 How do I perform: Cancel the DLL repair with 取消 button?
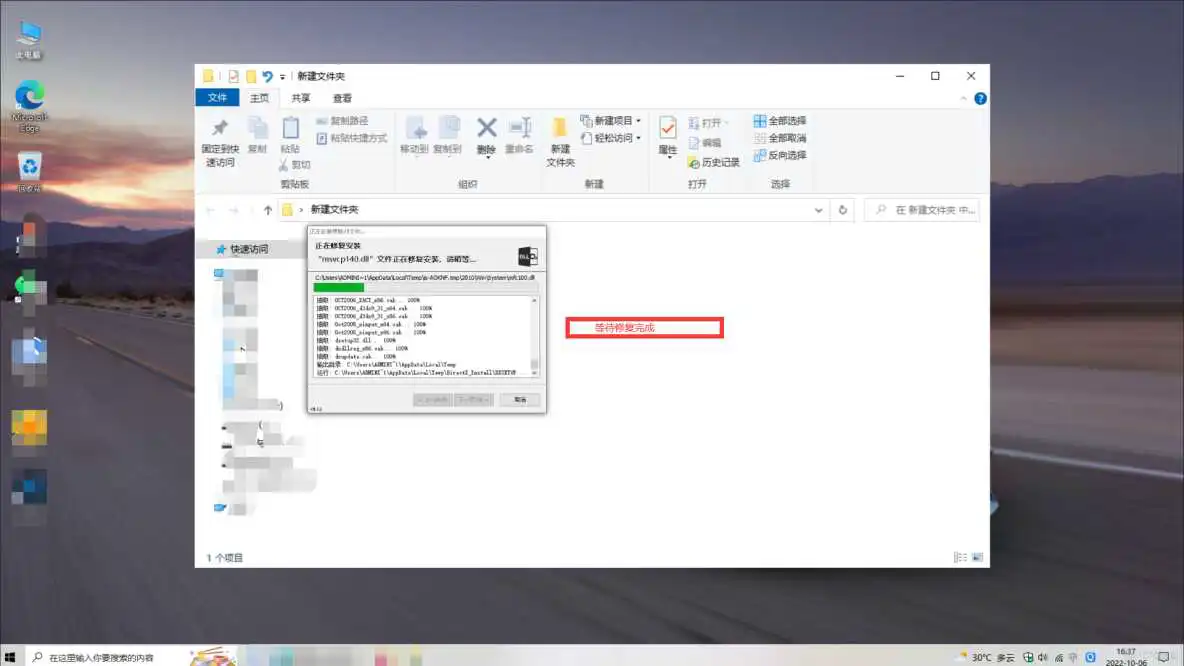tap(520, 399)
